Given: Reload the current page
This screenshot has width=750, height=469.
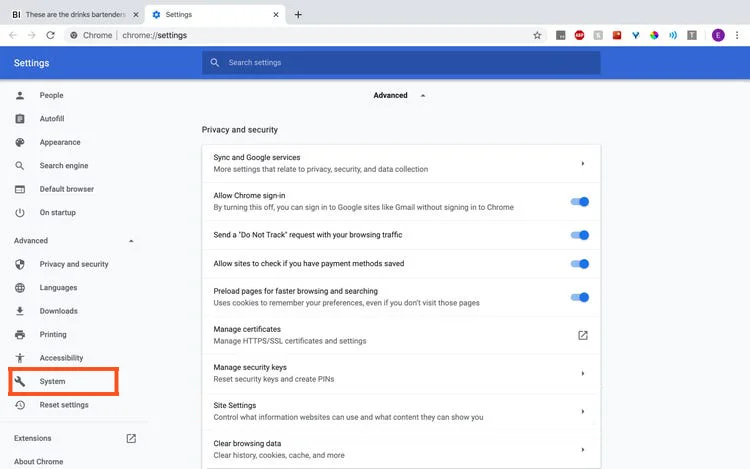Looking at the screenshot, I should [50, 35].
